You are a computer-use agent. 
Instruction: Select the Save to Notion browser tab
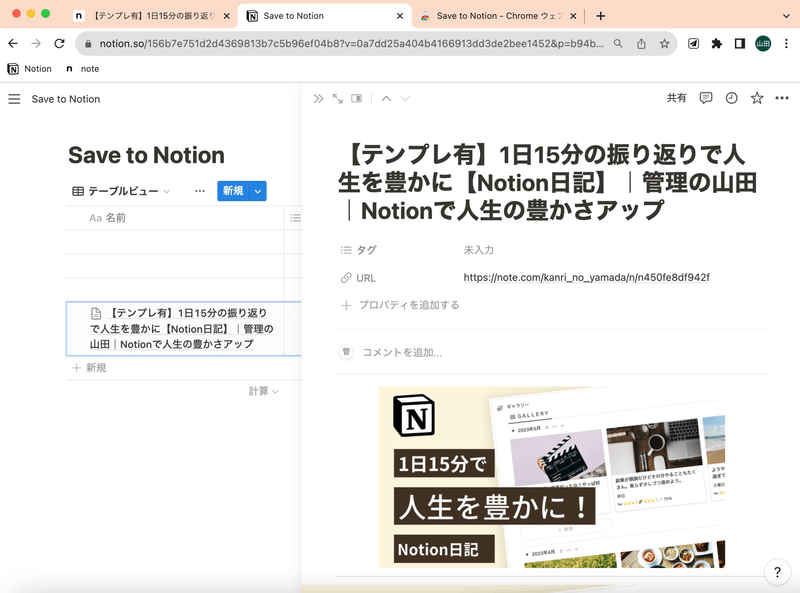(x=324, y=16)
